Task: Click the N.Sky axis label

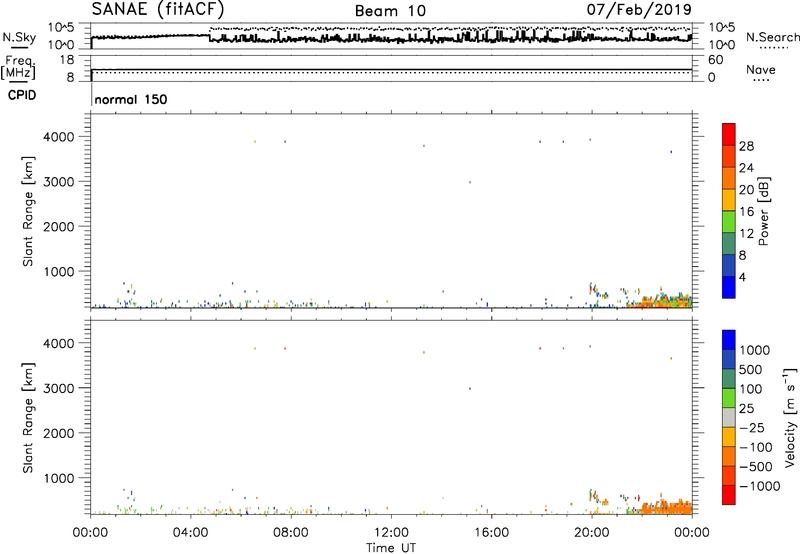Action: [19, 37]
